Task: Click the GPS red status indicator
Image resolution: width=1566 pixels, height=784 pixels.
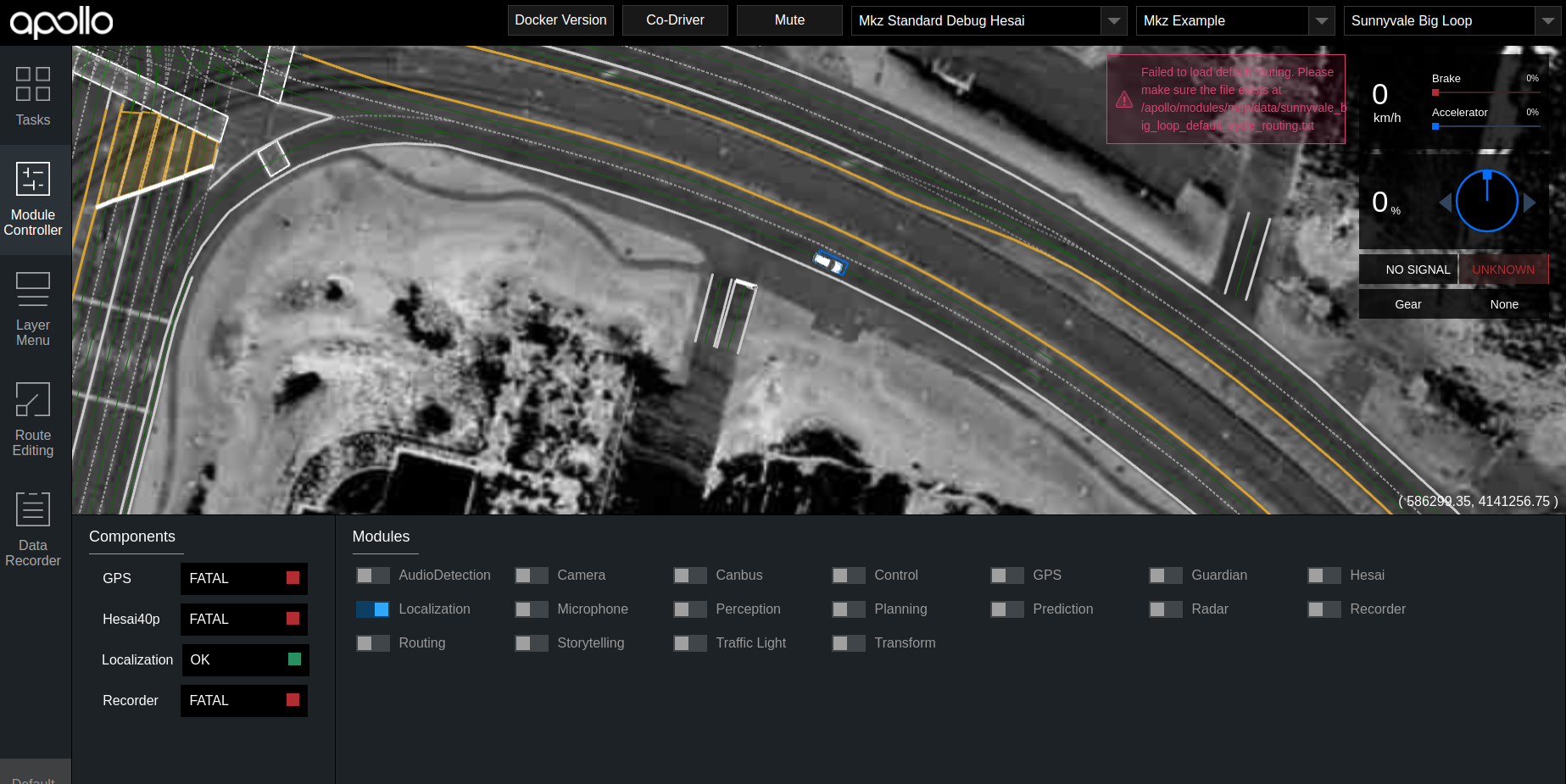Action: [x=293, y=578]
